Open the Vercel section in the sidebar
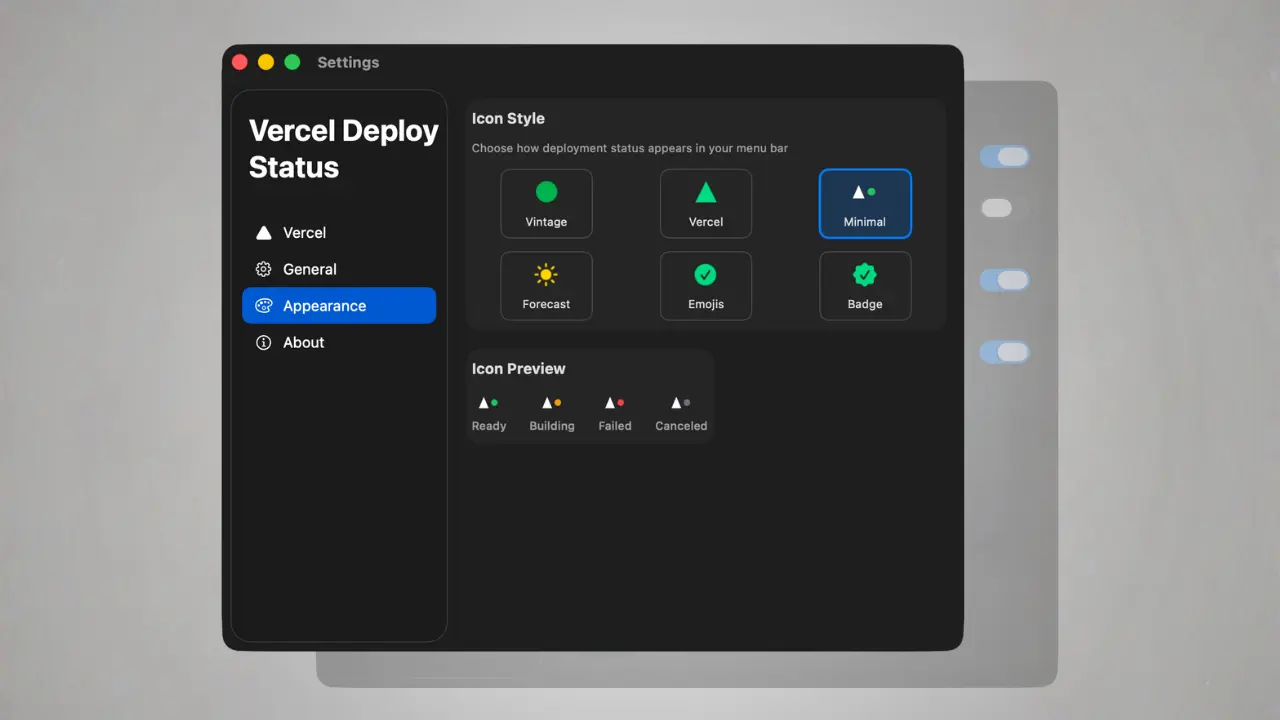 click(304, 232)
